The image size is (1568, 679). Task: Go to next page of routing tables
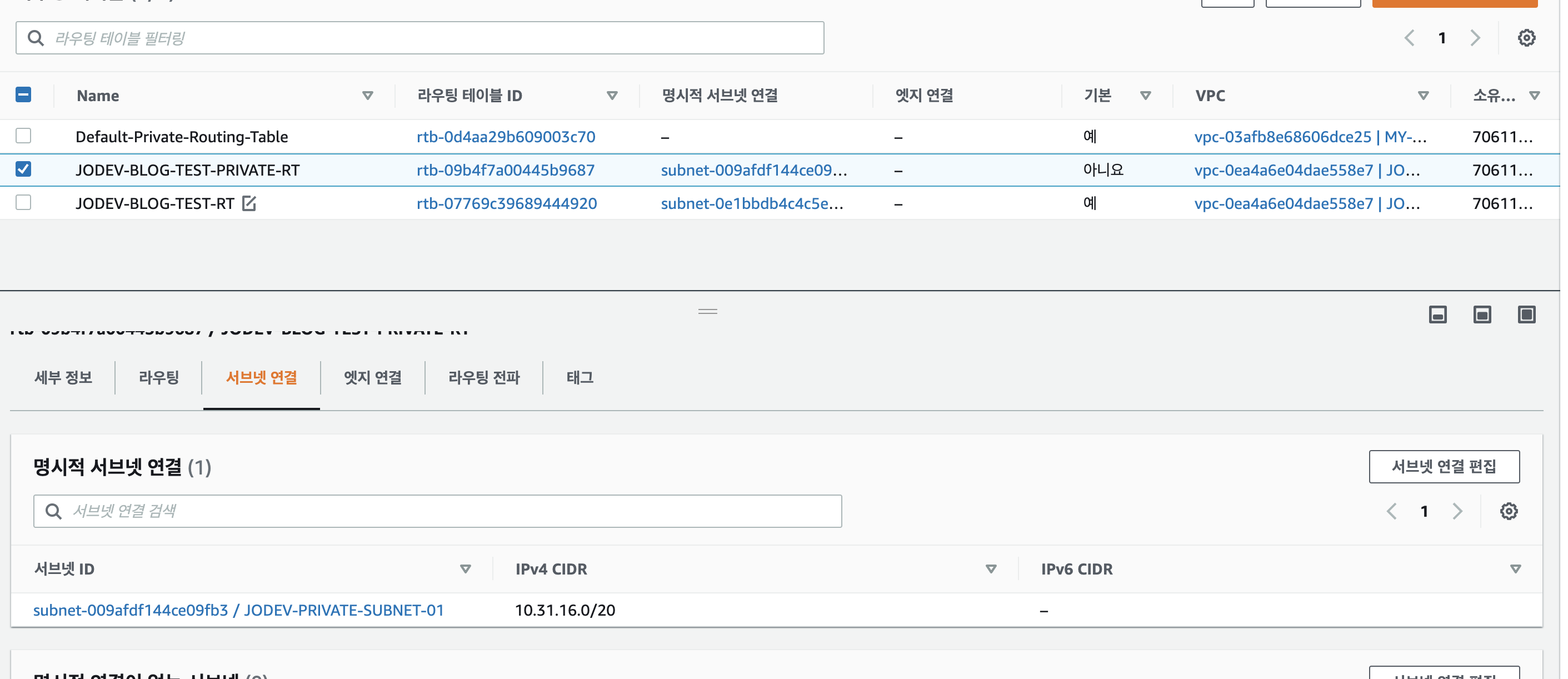1475,38
